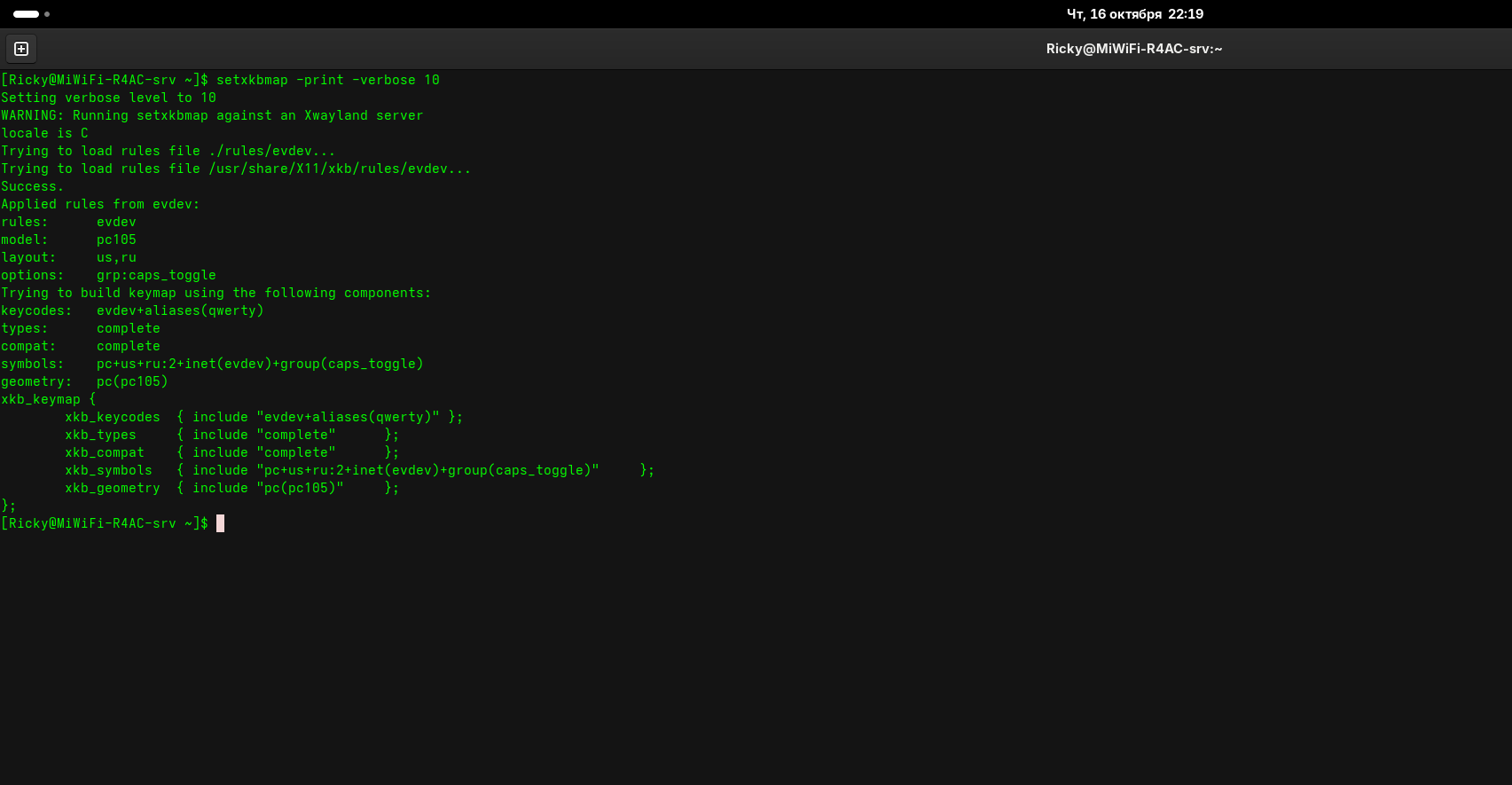Click the keycodes value 'evdev+aliases(qwerty)'

tap(180, 310)
